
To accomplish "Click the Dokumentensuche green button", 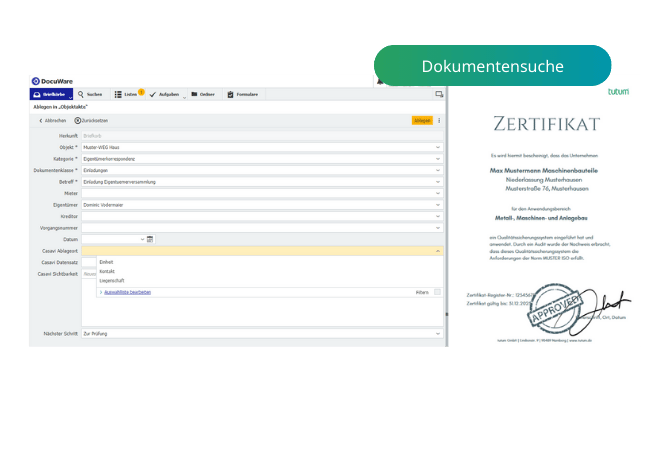I will click(493, 66).
